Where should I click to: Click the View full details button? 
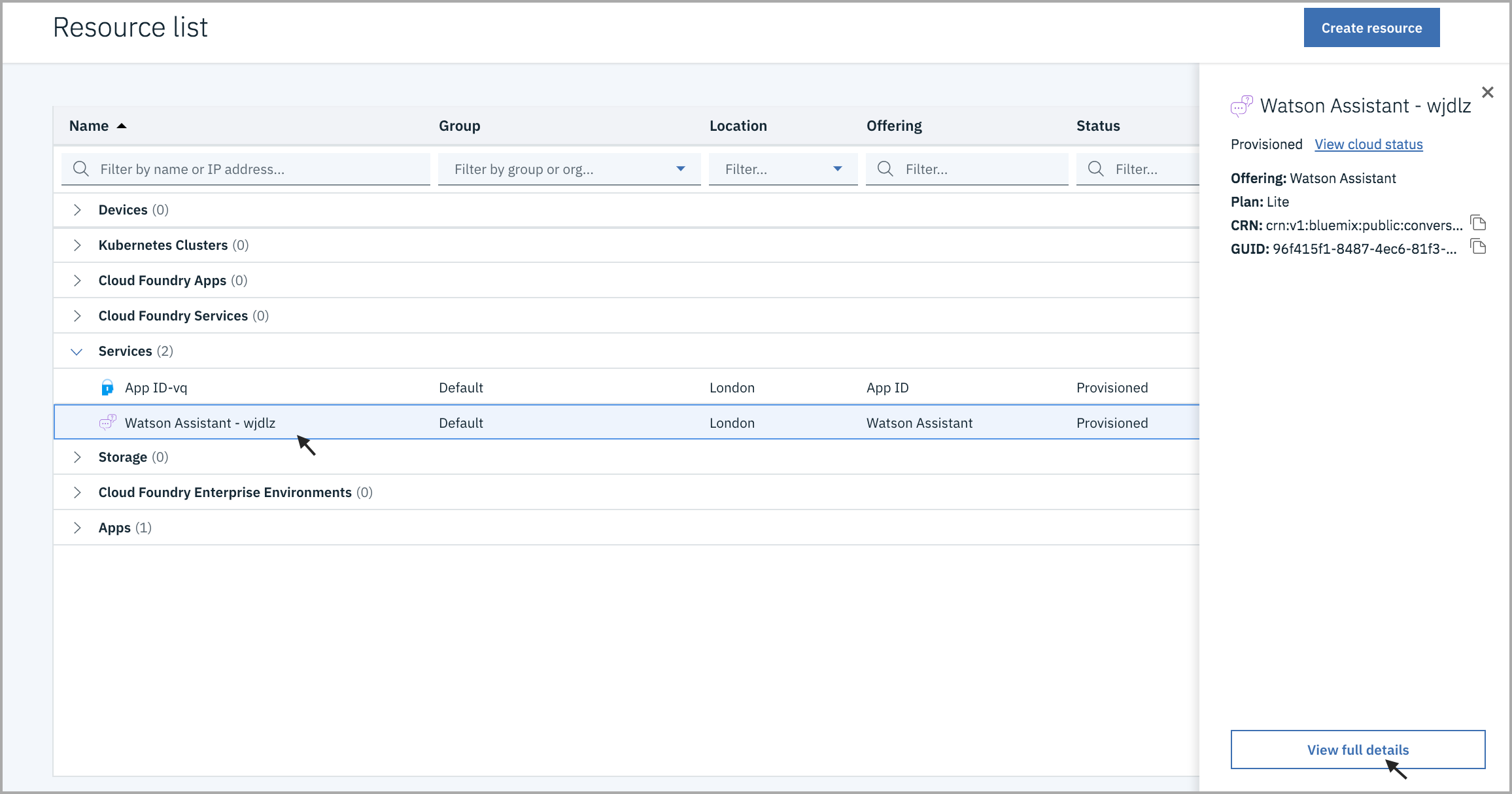(1358, 750)
